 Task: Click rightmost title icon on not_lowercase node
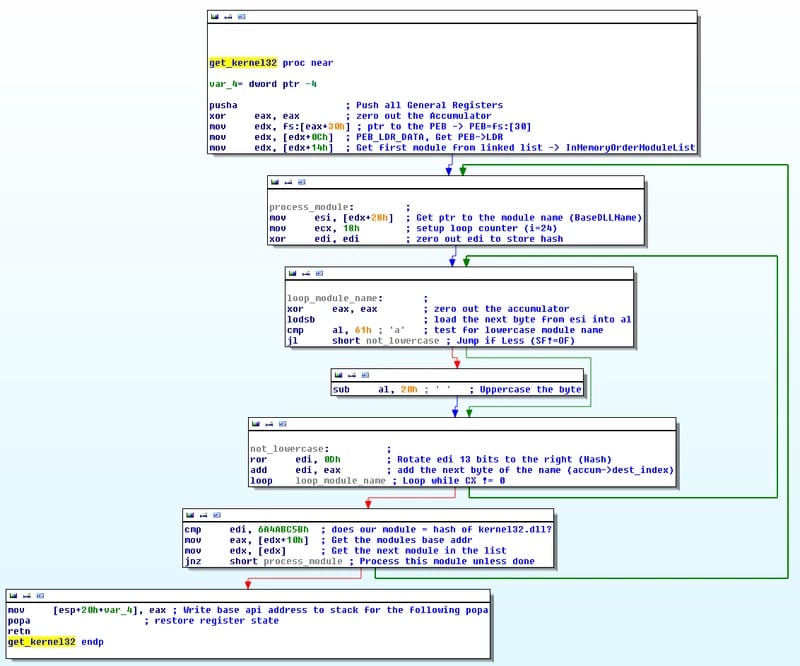[283, 424]
